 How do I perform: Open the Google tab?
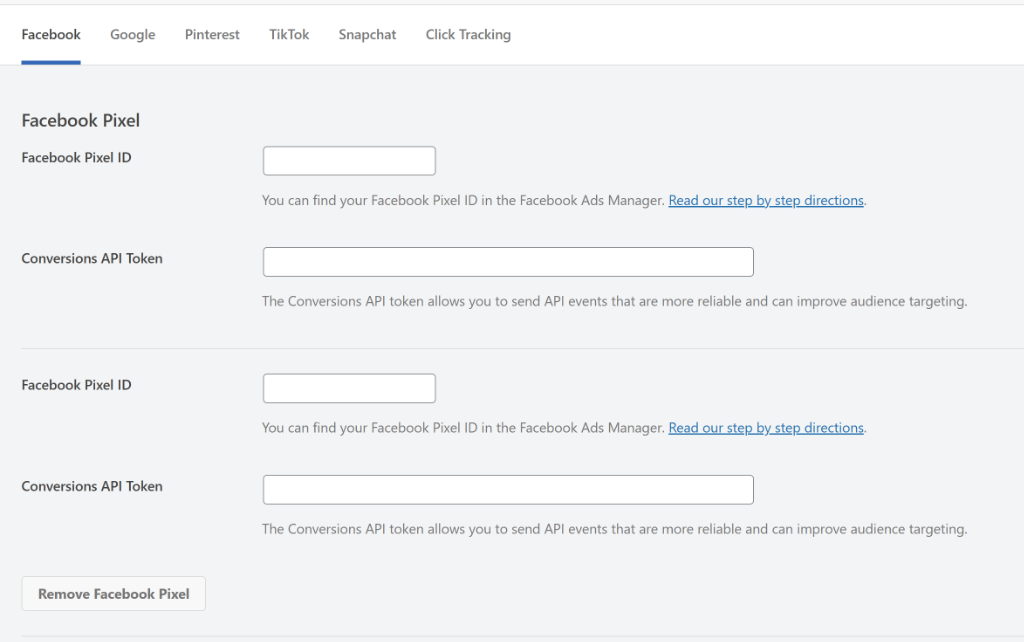pos(132,35)
